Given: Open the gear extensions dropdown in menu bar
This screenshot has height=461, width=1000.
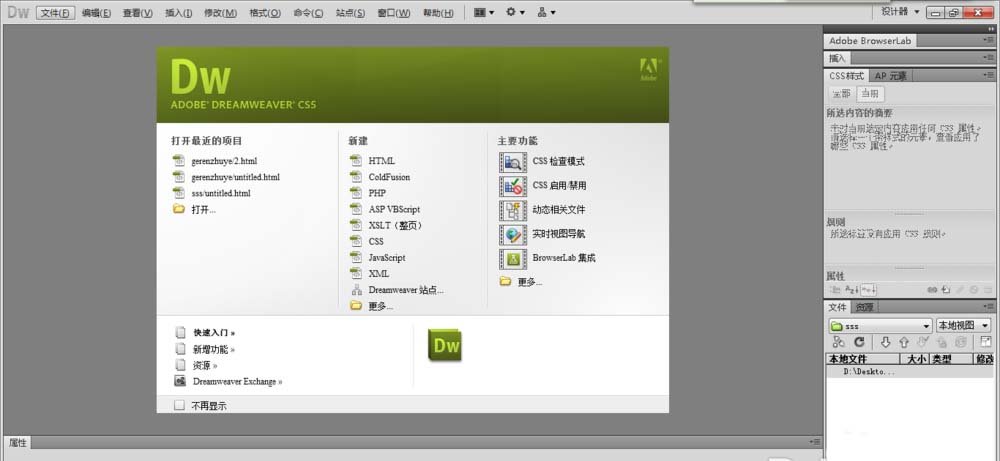Looking at the screenshot, I should pos(515,12).
